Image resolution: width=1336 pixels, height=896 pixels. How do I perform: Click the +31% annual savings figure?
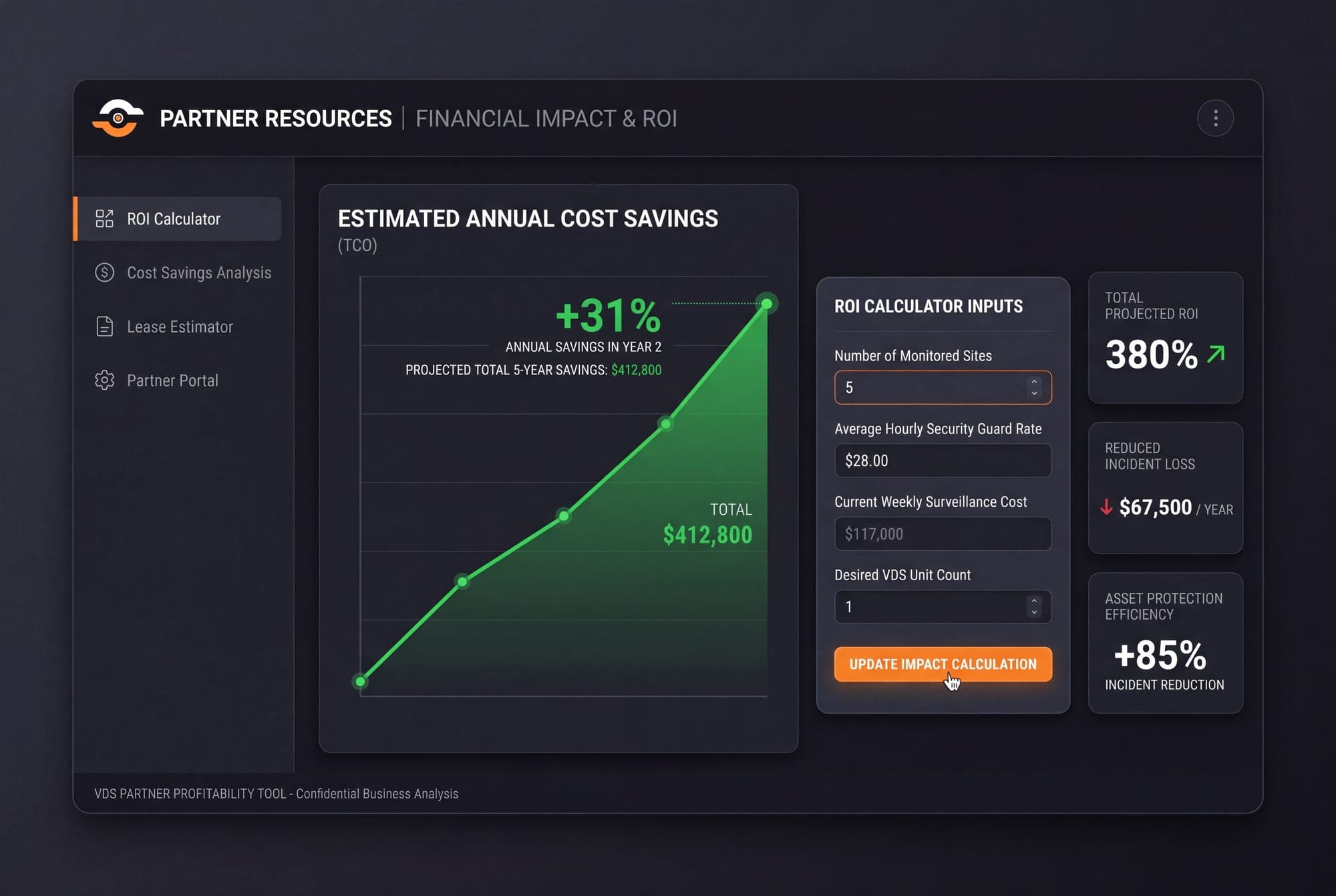click(x=608, y=315)
